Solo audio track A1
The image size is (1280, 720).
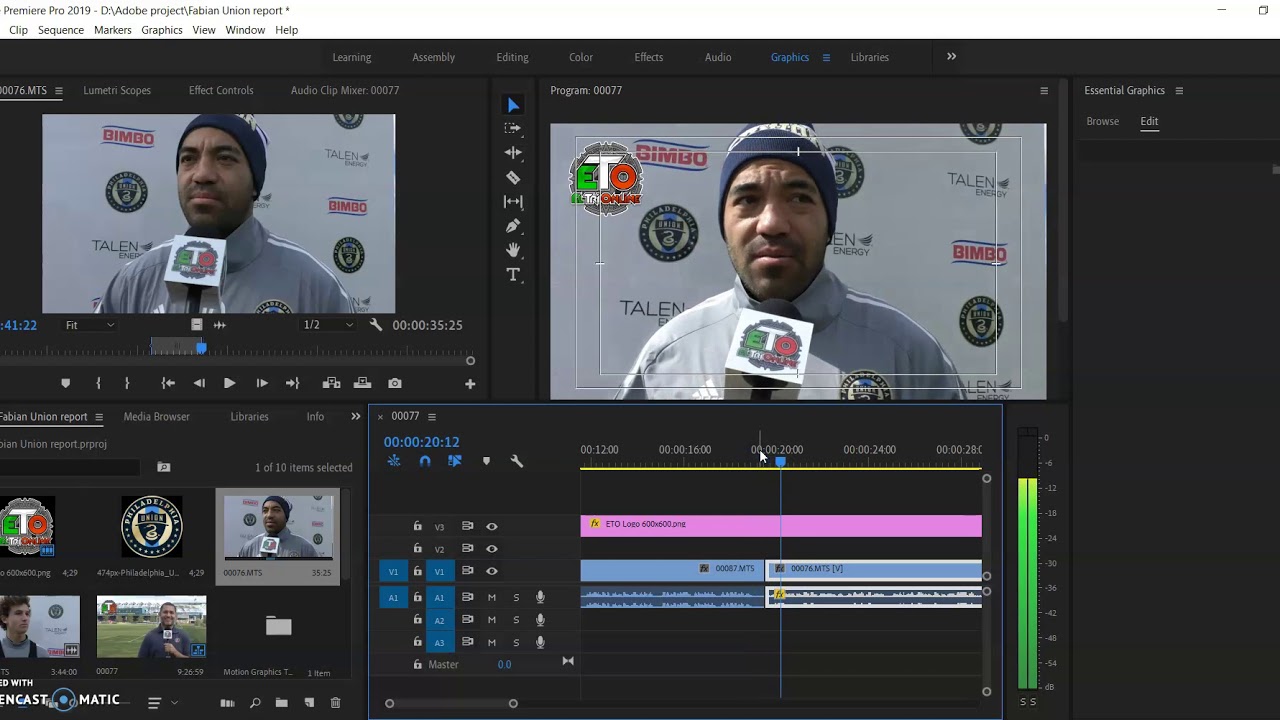pos(516,597)
